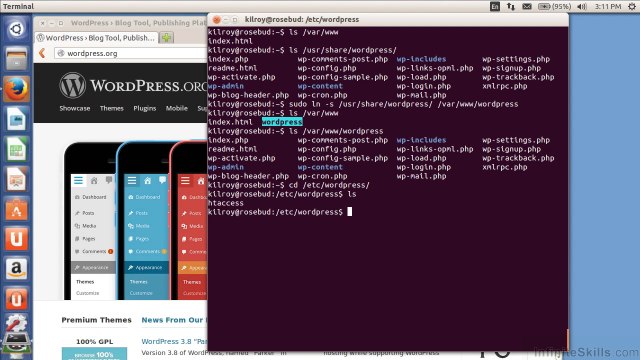
Task: Open Ubuntu Dash home launcher icon
Action: pyautogui.click(x=16, y=29)
